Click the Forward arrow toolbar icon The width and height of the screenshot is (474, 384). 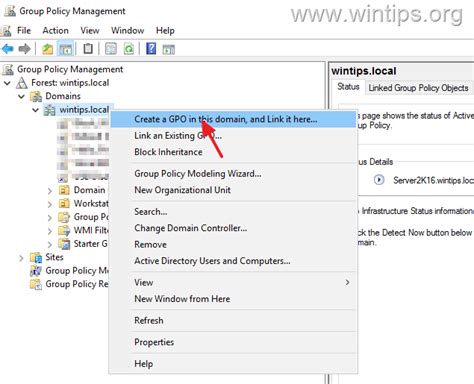tap(24, 49)
